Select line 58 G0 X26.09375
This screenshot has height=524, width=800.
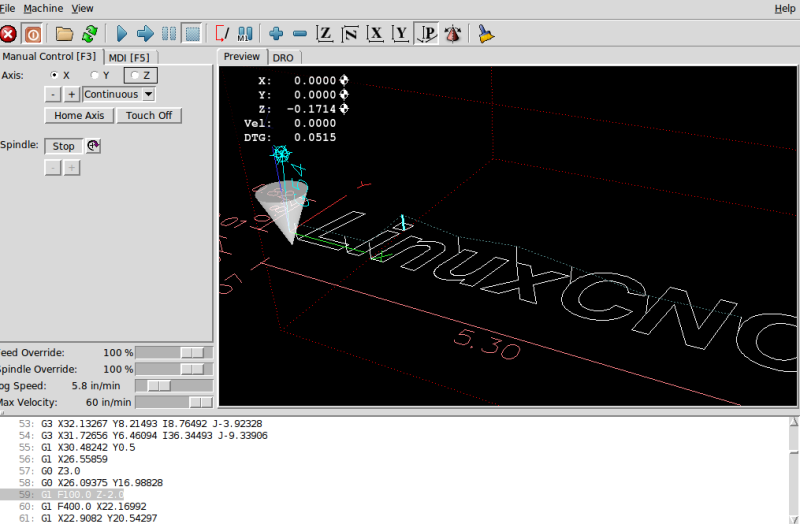click(x=102, y=483)
